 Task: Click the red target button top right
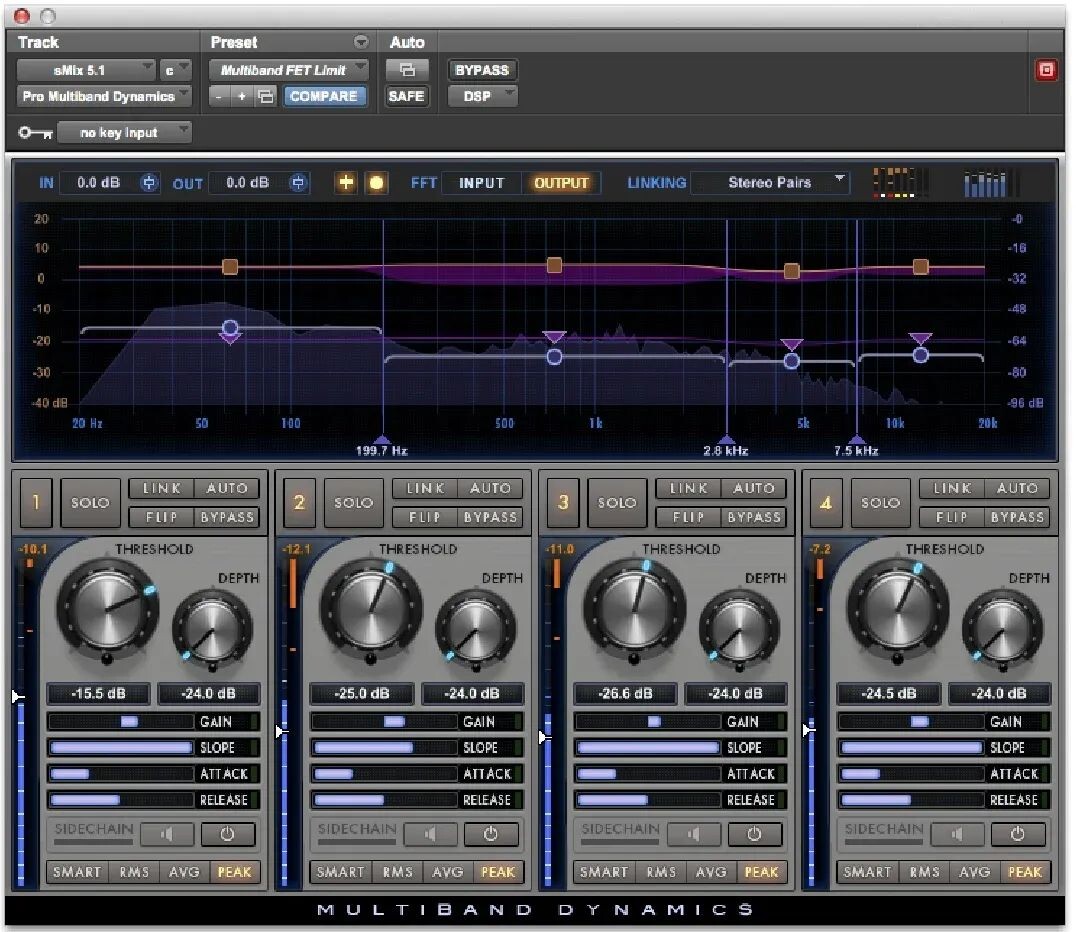[1045, 70]
